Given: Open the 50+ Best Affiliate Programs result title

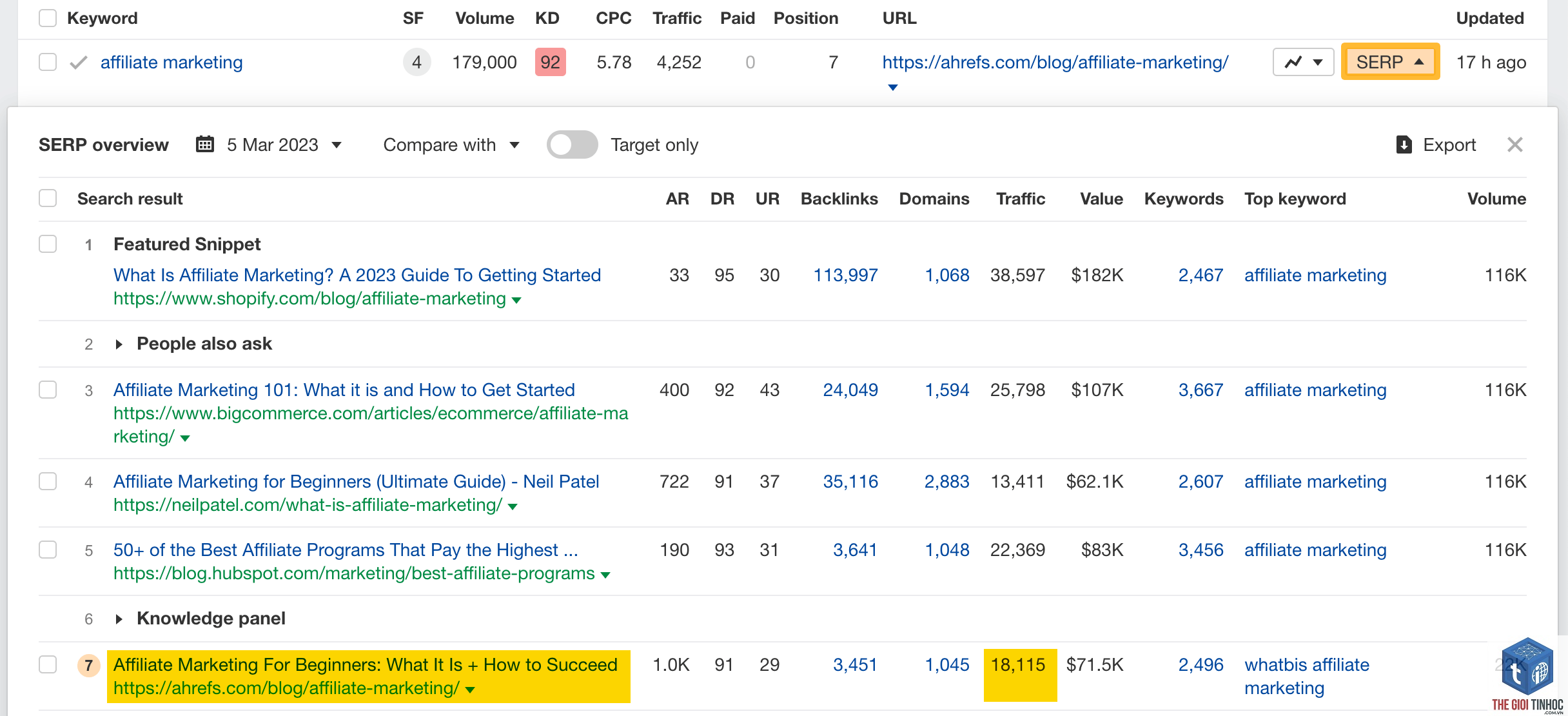Looking at the screenshot, I should coord(346,550).
